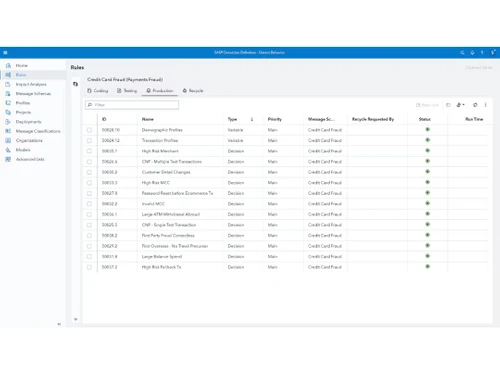The image size is (500, 375).
Task: Sort by the Priority column header
Action: pos(275,119)
